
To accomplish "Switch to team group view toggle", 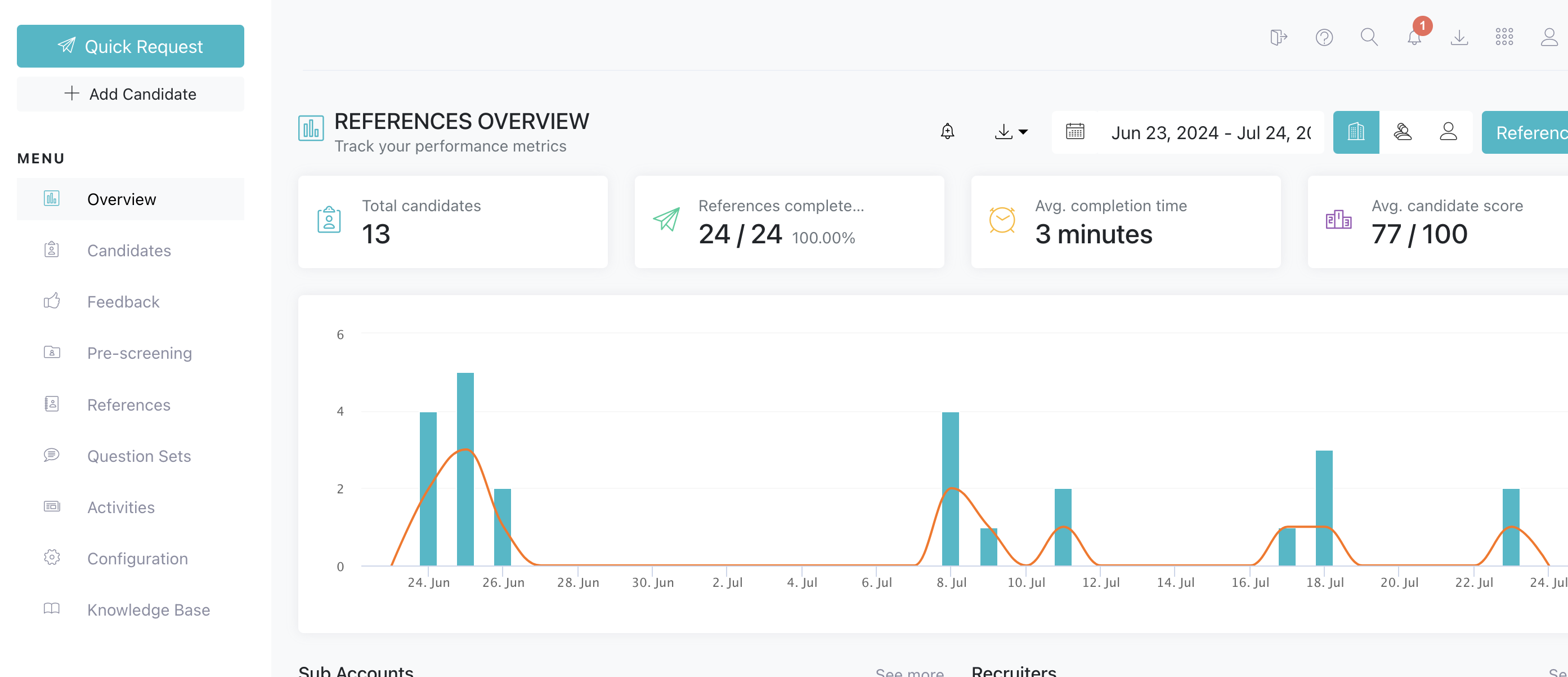I will click(1403, 132).
